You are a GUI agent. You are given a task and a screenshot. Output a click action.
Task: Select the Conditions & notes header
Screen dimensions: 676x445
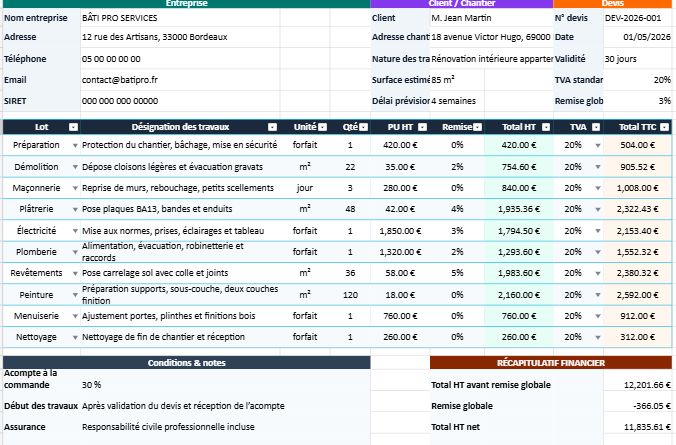(187, 363)
